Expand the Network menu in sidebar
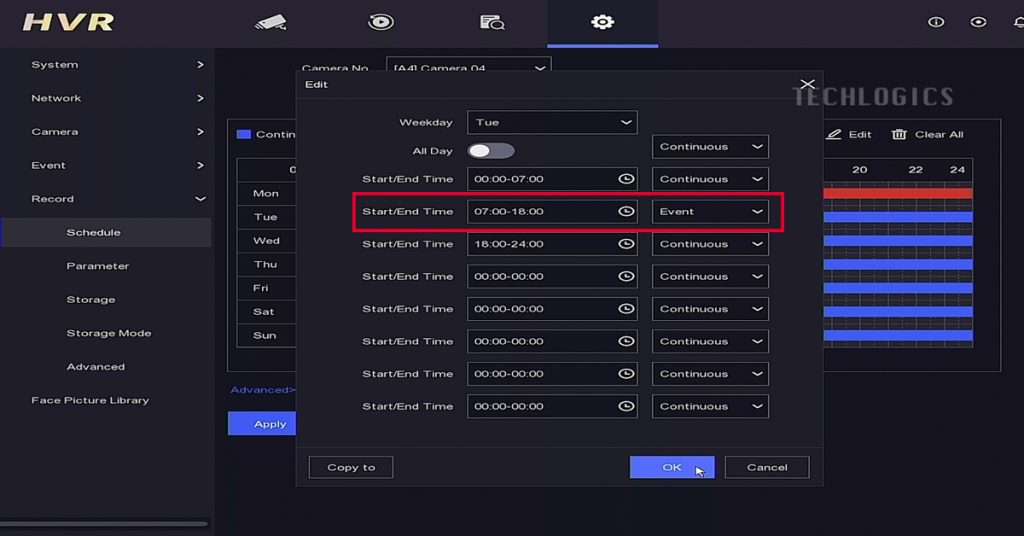Screen dimensions: 1024x536 point(105,98)
